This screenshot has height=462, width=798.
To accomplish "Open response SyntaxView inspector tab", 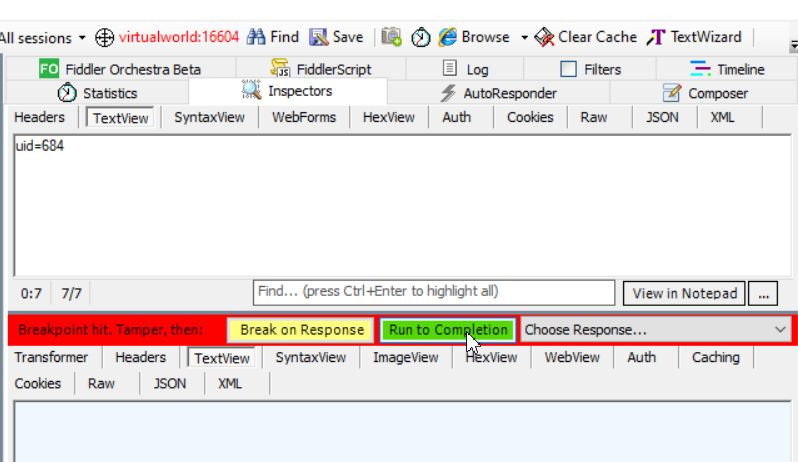I will pyautogui.click(x=310, y=358).
